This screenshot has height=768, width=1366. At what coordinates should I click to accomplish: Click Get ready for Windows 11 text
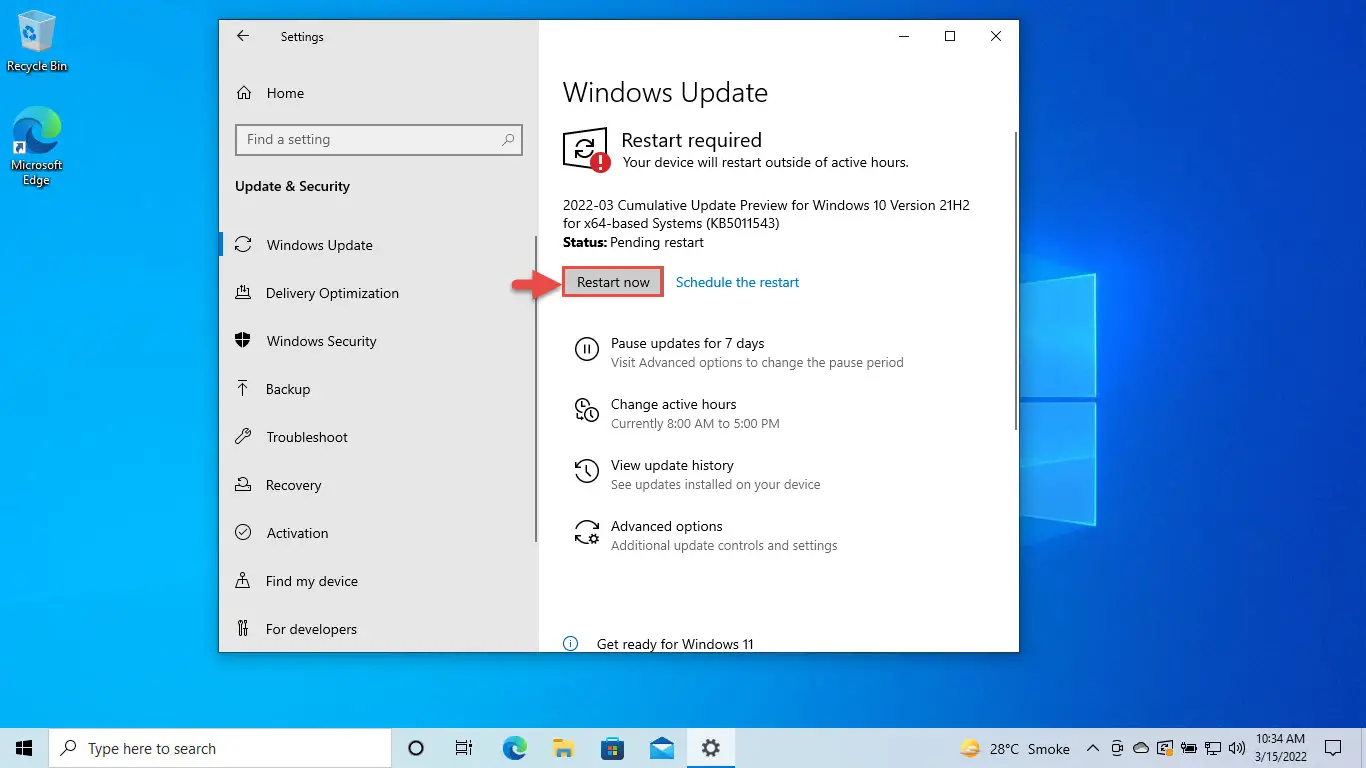675,644
